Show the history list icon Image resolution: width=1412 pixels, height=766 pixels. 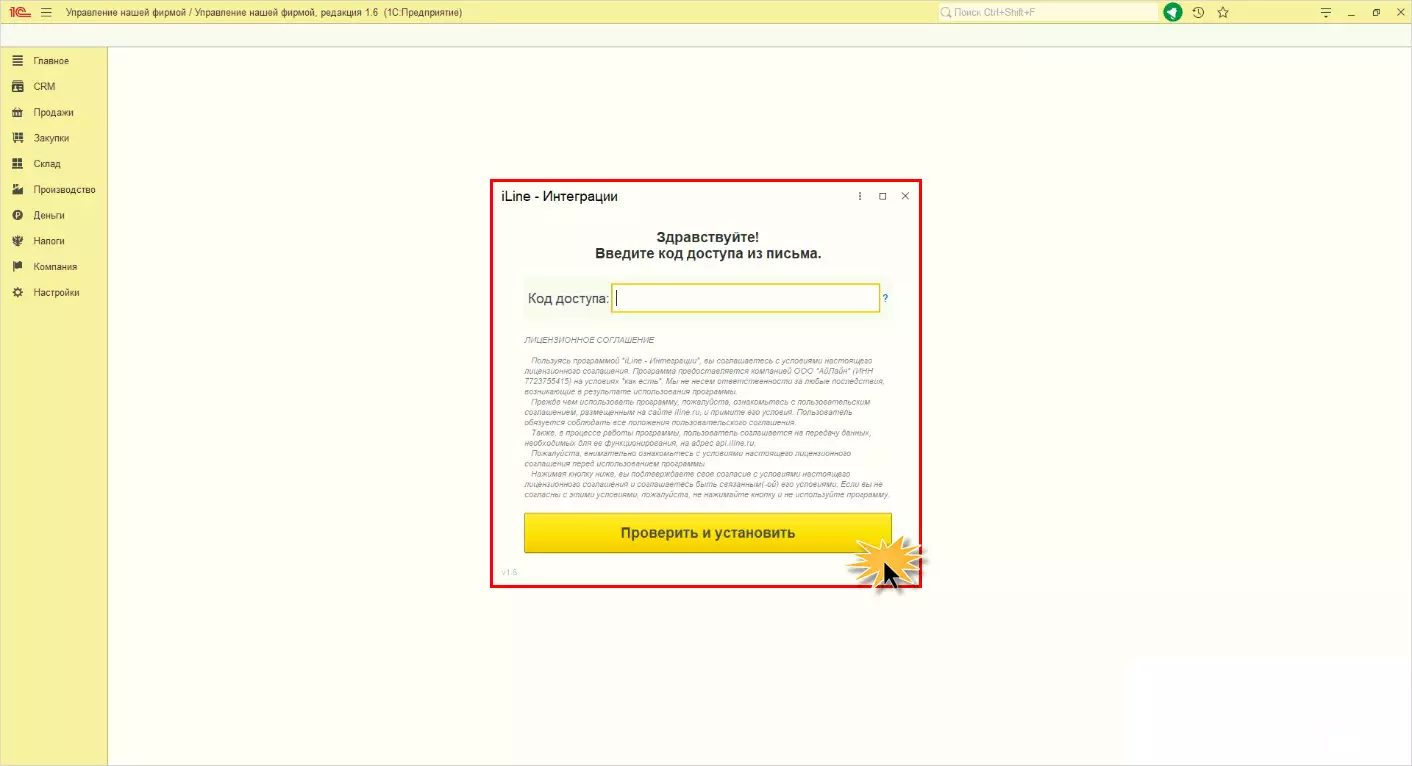(1198, 12)
